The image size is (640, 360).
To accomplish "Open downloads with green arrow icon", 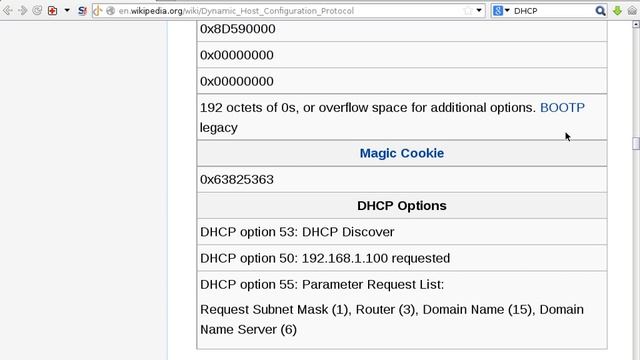I will point(617,11).
